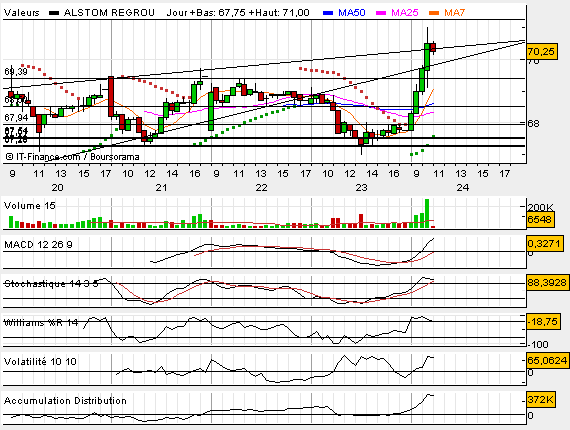Screen dimensions: 570x430
Task: Click the tallest green volume bar
Action: click(x=427, y=213)
